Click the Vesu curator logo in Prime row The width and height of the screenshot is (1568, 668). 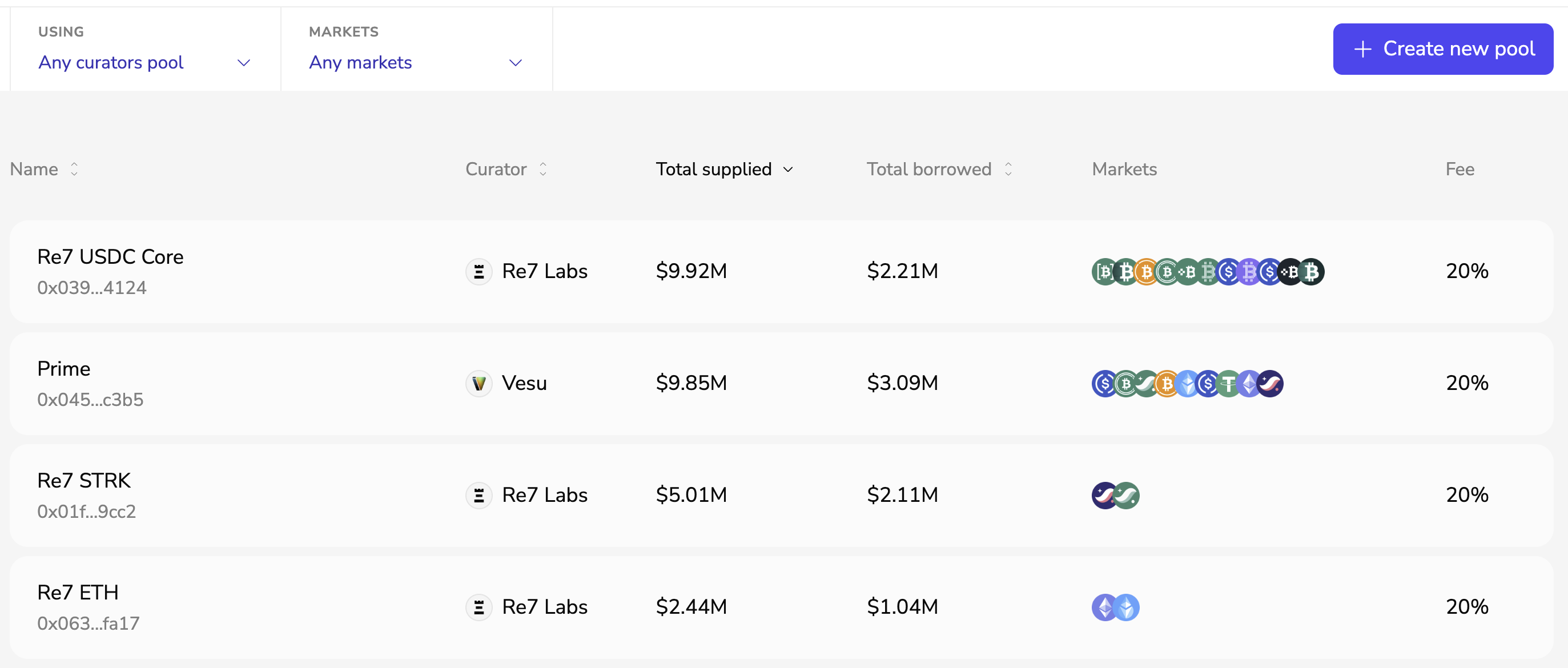point(479,383)
